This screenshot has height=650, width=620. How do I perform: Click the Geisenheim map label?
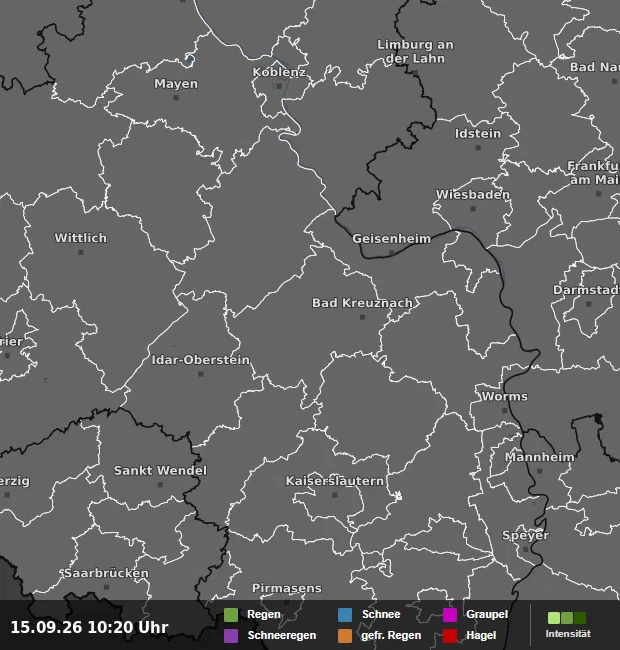[392, 239]
